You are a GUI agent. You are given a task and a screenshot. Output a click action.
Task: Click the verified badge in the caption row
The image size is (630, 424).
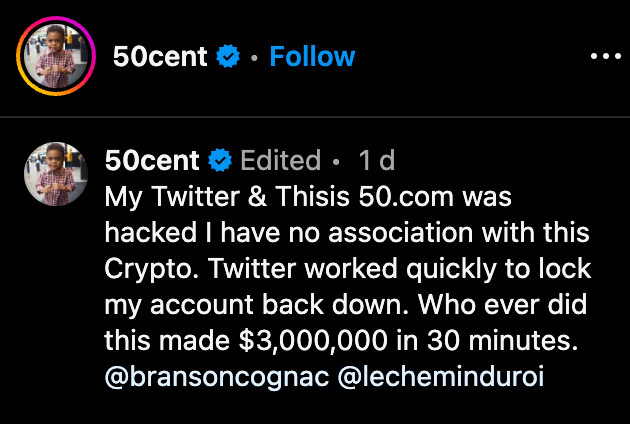point(221,160)
